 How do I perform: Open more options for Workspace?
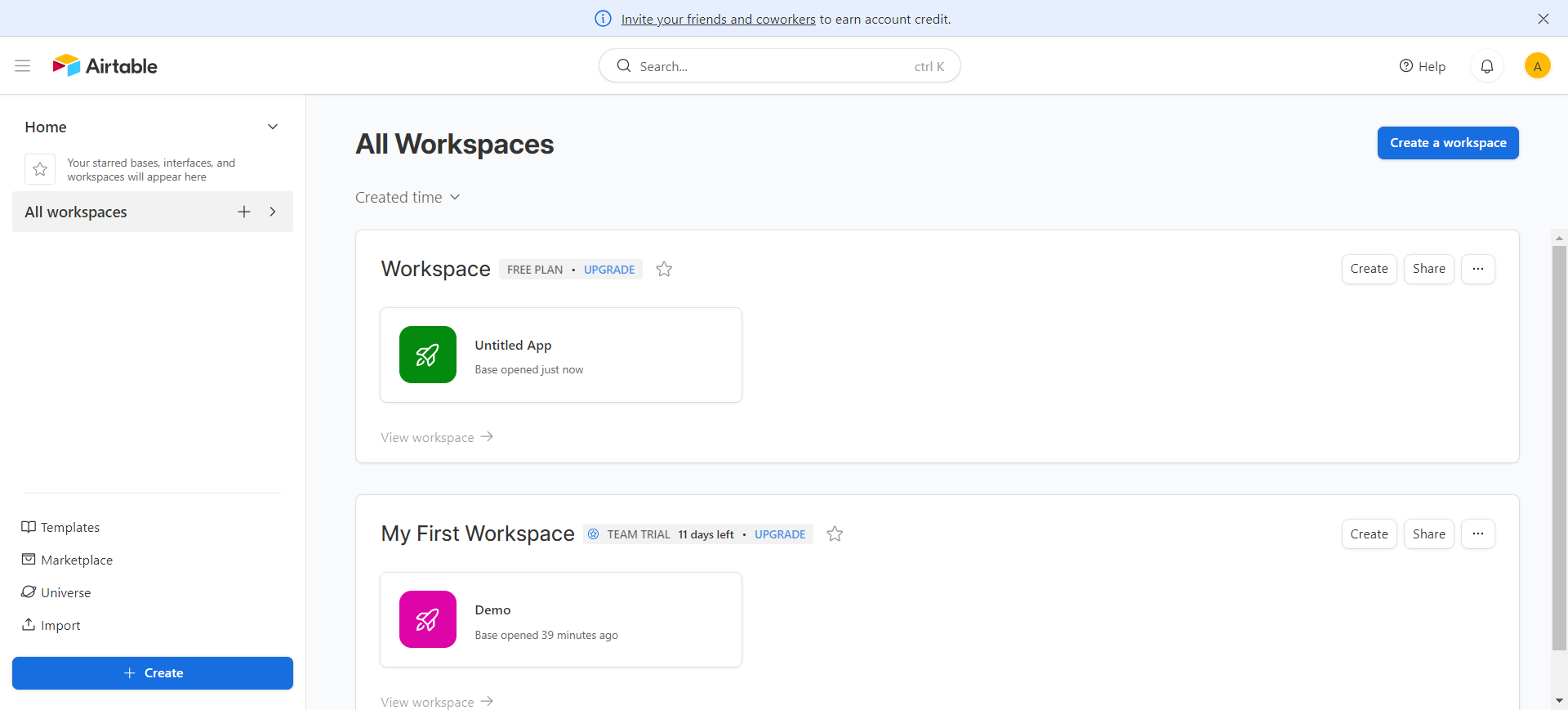pos(1478,269)
